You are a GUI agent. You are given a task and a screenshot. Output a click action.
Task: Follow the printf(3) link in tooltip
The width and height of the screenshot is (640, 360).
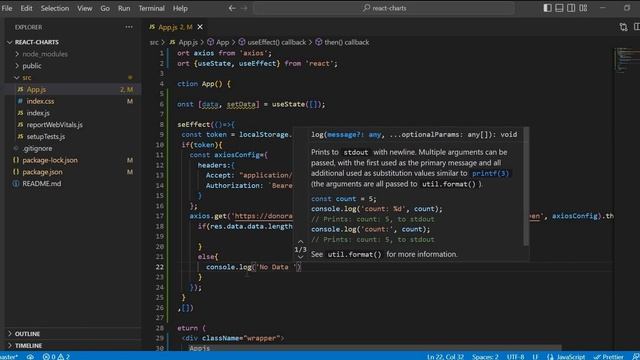pyautogui.click(x=490, y=173)
